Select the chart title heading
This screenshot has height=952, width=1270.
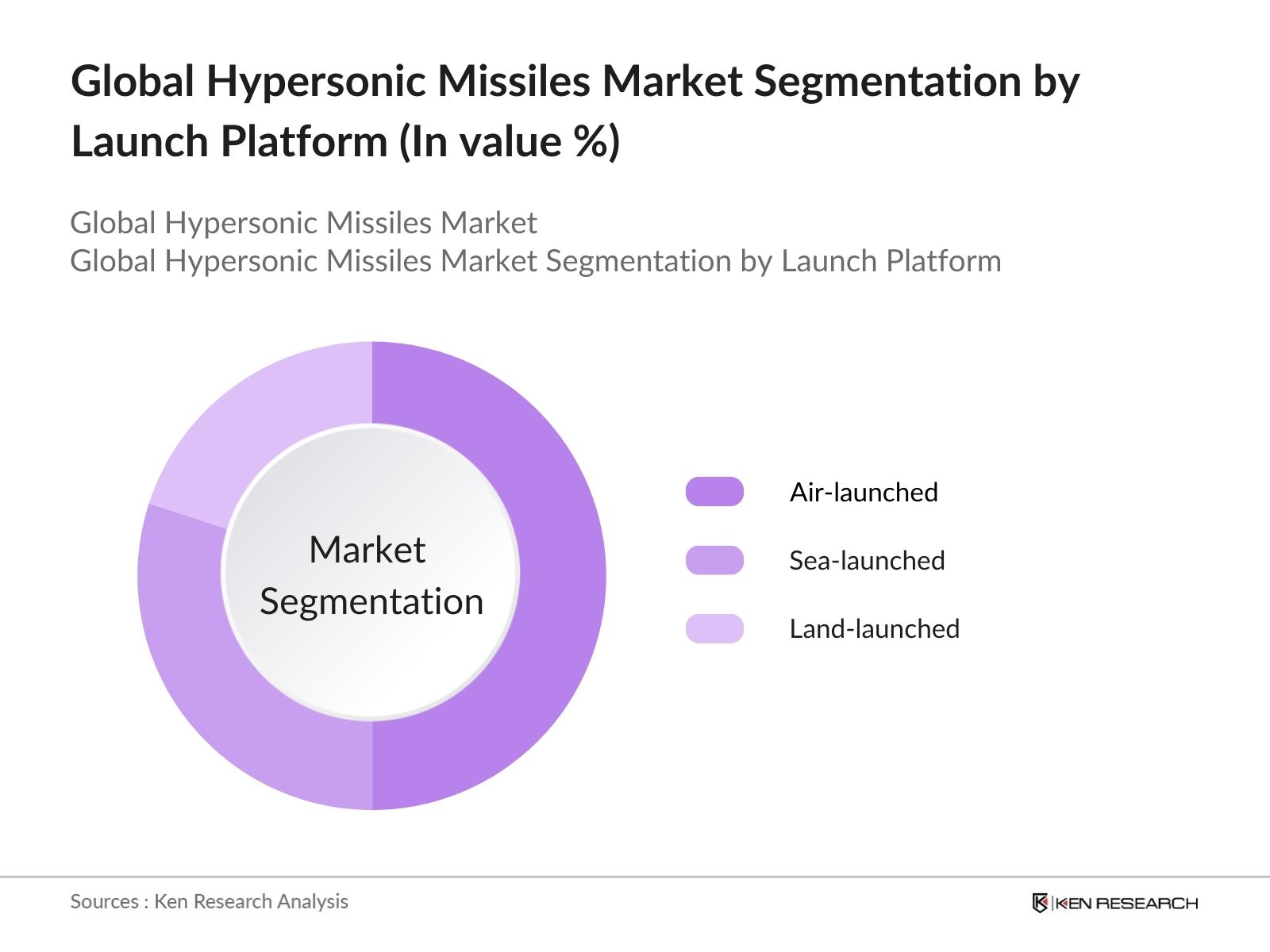tap(575, 109)
